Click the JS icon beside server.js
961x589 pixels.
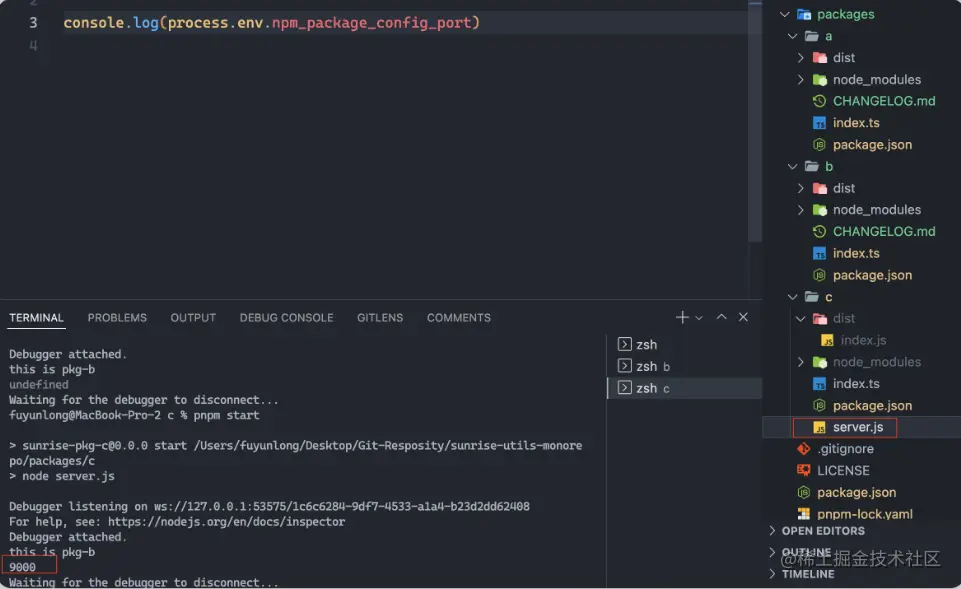pos(819,427)
